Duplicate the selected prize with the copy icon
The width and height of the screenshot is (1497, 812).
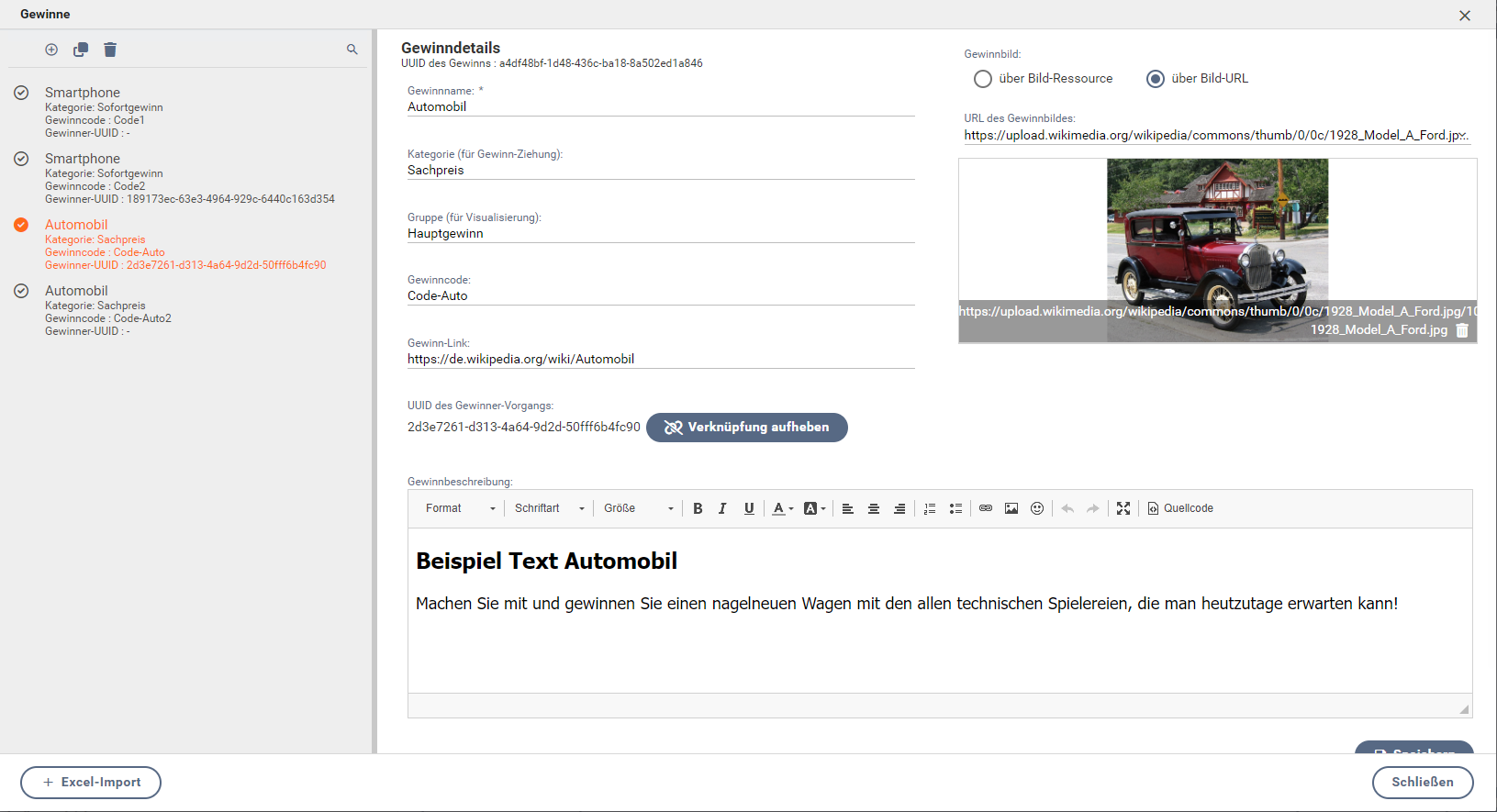click(x=81, y=50)
